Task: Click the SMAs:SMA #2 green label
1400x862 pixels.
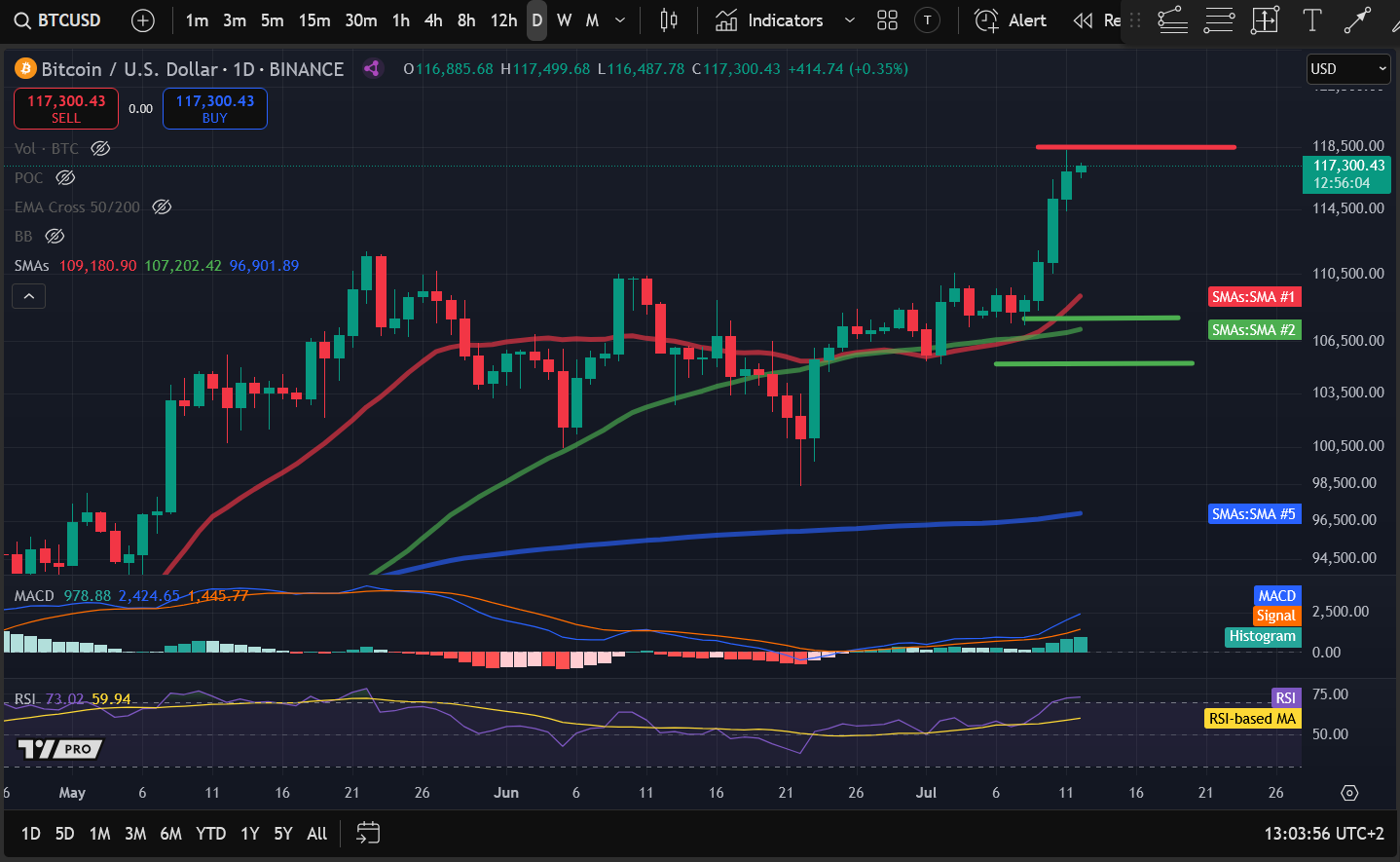Action: pyautogui.click(x=1253, y=330)
